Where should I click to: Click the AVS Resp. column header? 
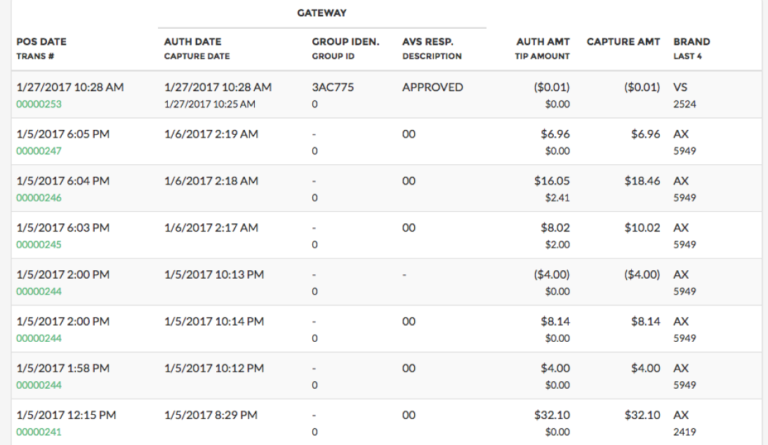[428, 42]
